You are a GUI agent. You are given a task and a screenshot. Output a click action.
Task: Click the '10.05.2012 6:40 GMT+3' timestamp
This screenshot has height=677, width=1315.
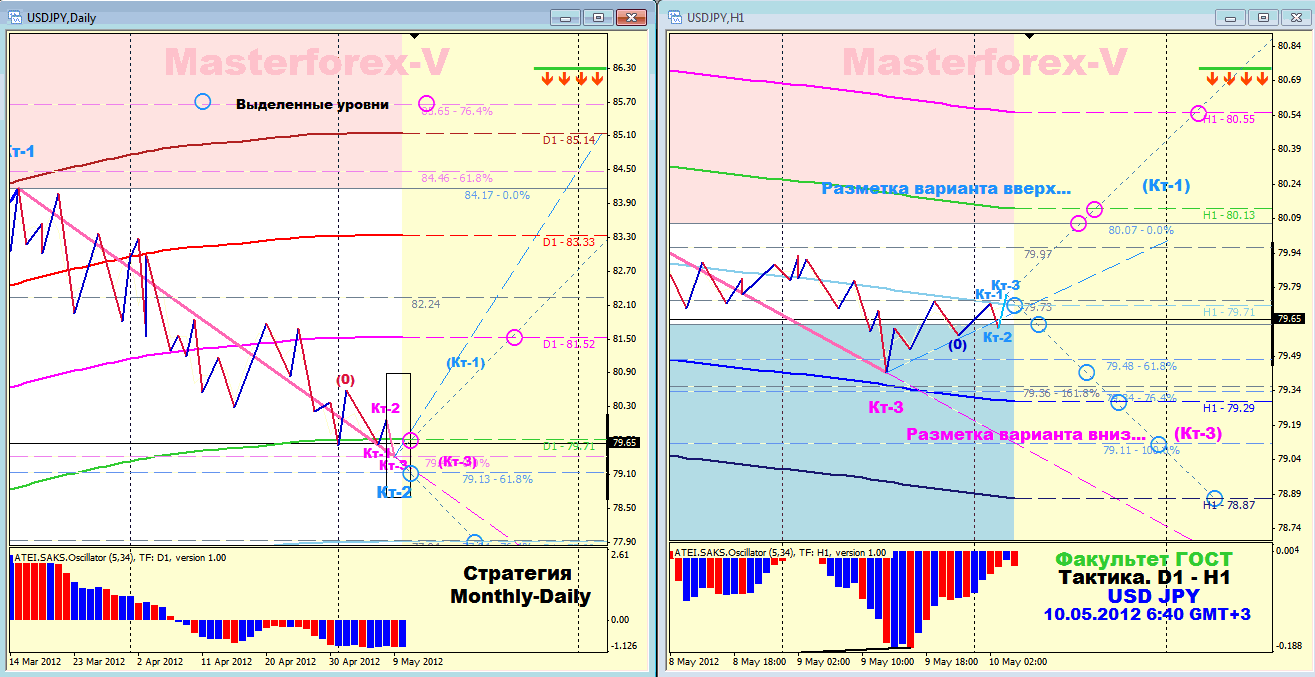[1146, 614]
